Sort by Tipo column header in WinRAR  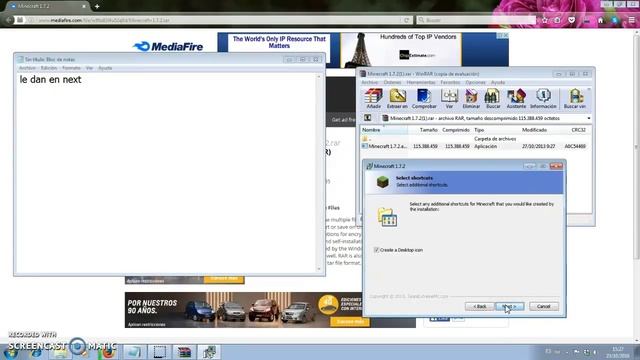pos(479,130)
